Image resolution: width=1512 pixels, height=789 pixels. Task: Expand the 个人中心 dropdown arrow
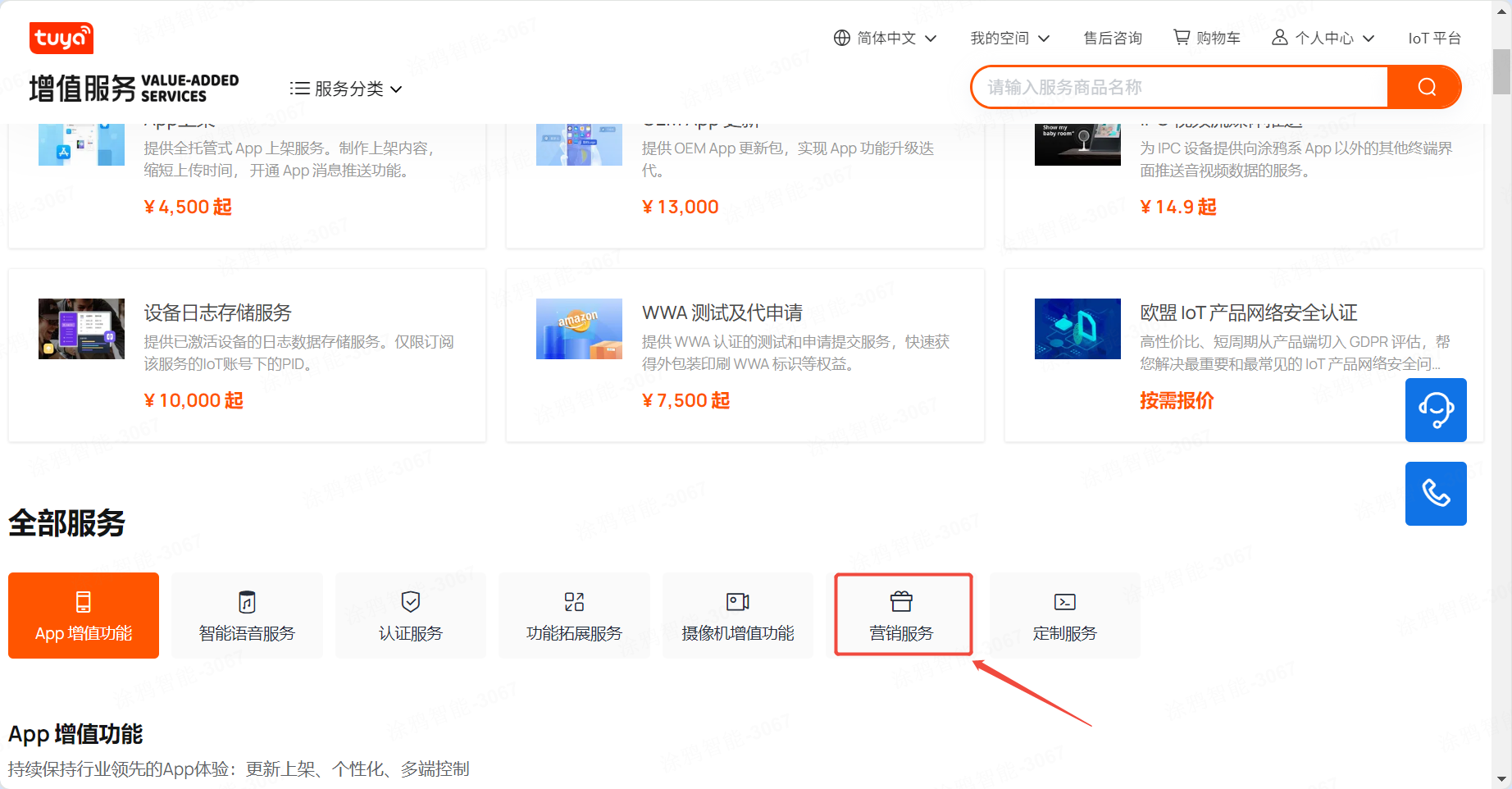click(1369, 39)
